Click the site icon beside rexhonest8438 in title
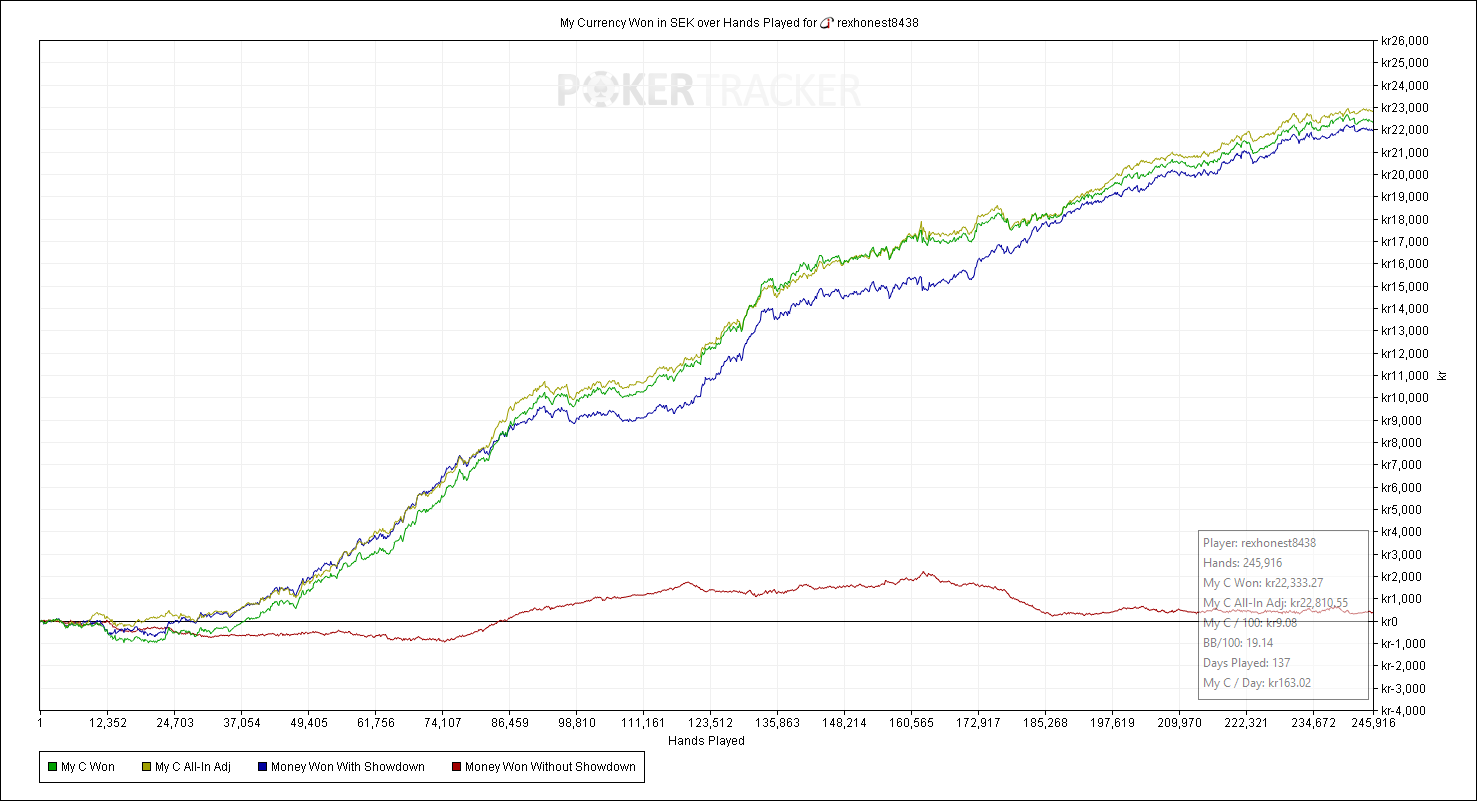1477x801 pixels. 826,22
